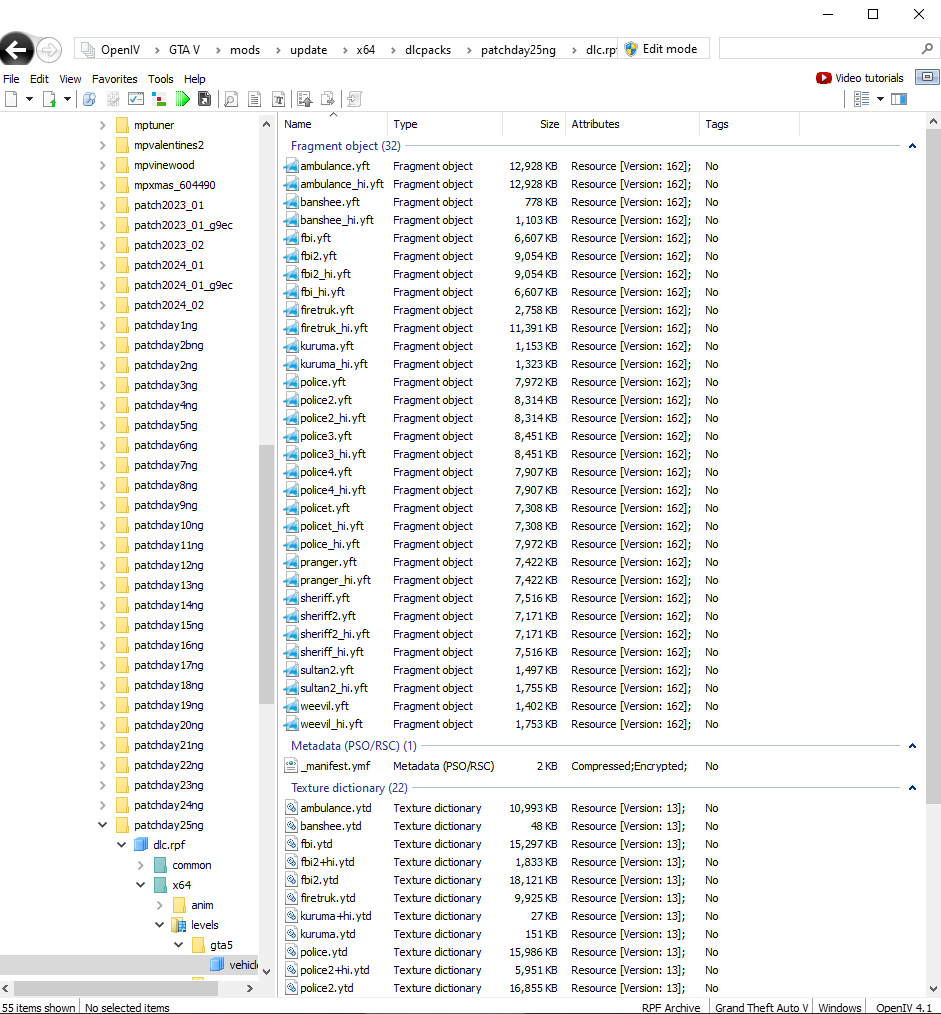Collapse the Texture dictionary (22) group
941x1014 pixels.
click(x=912, y=788)
